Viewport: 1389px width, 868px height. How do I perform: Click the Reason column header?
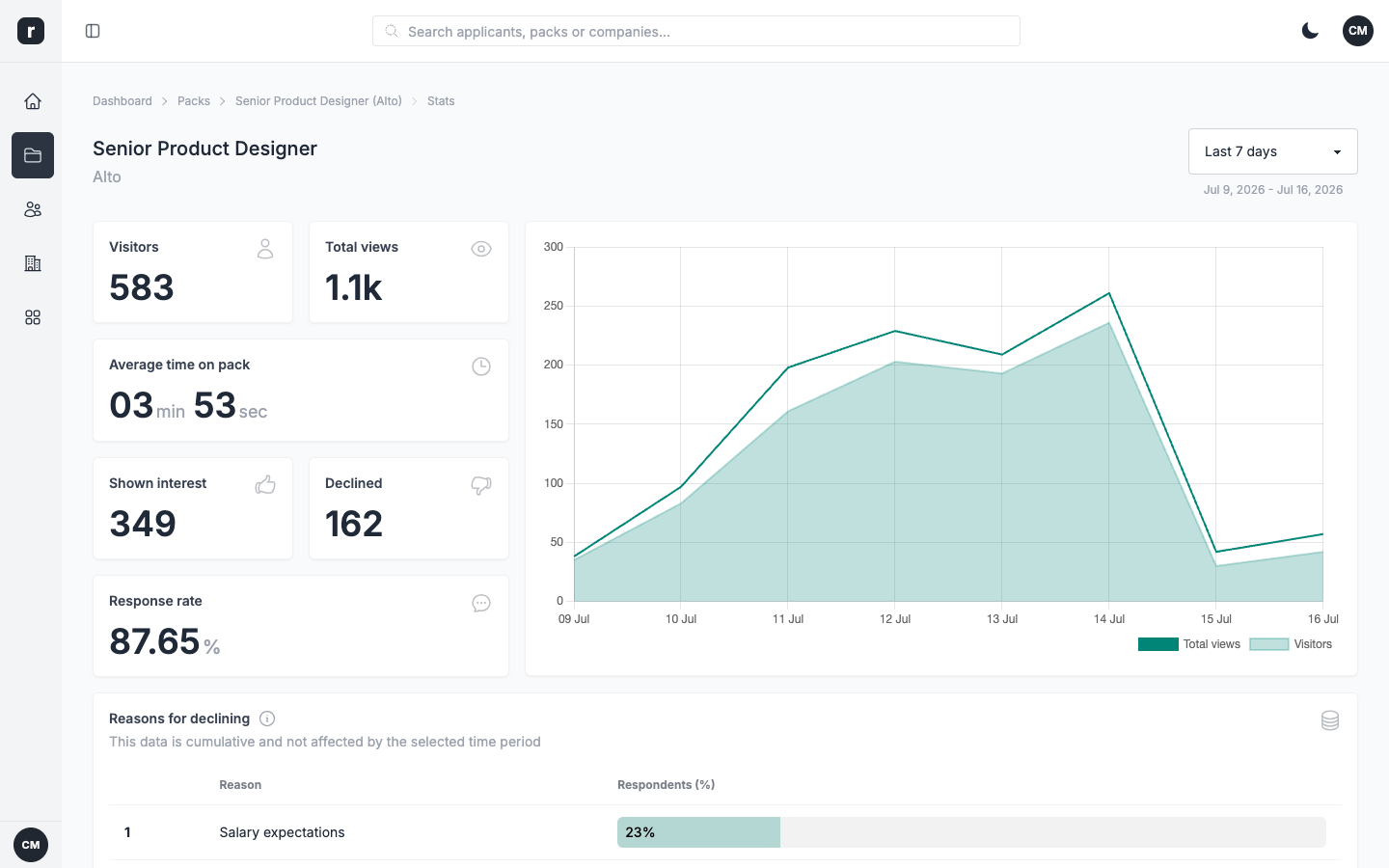[240, 785]
